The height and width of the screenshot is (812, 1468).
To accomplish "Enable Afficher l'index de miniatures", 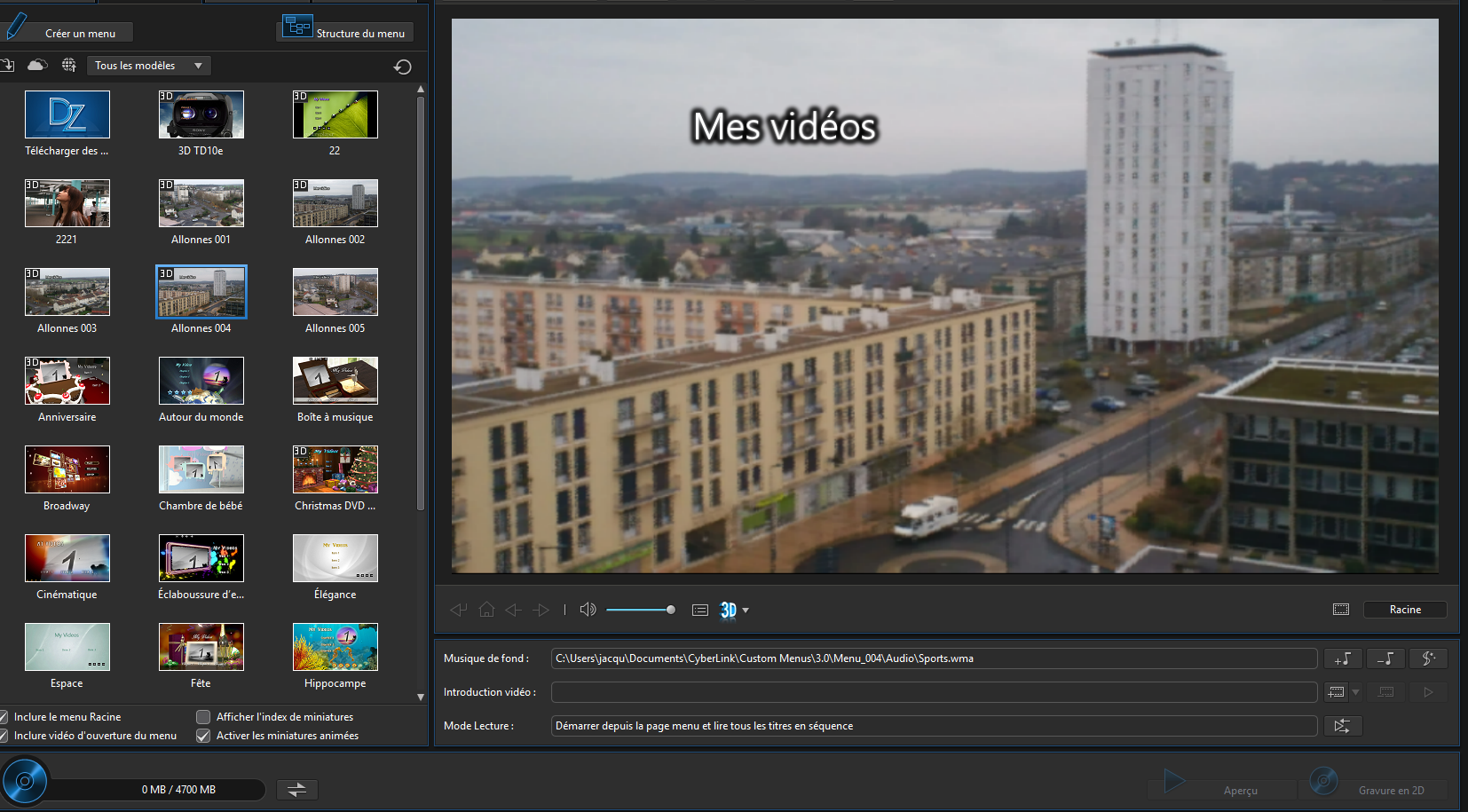I will click(x=203, y=717).
